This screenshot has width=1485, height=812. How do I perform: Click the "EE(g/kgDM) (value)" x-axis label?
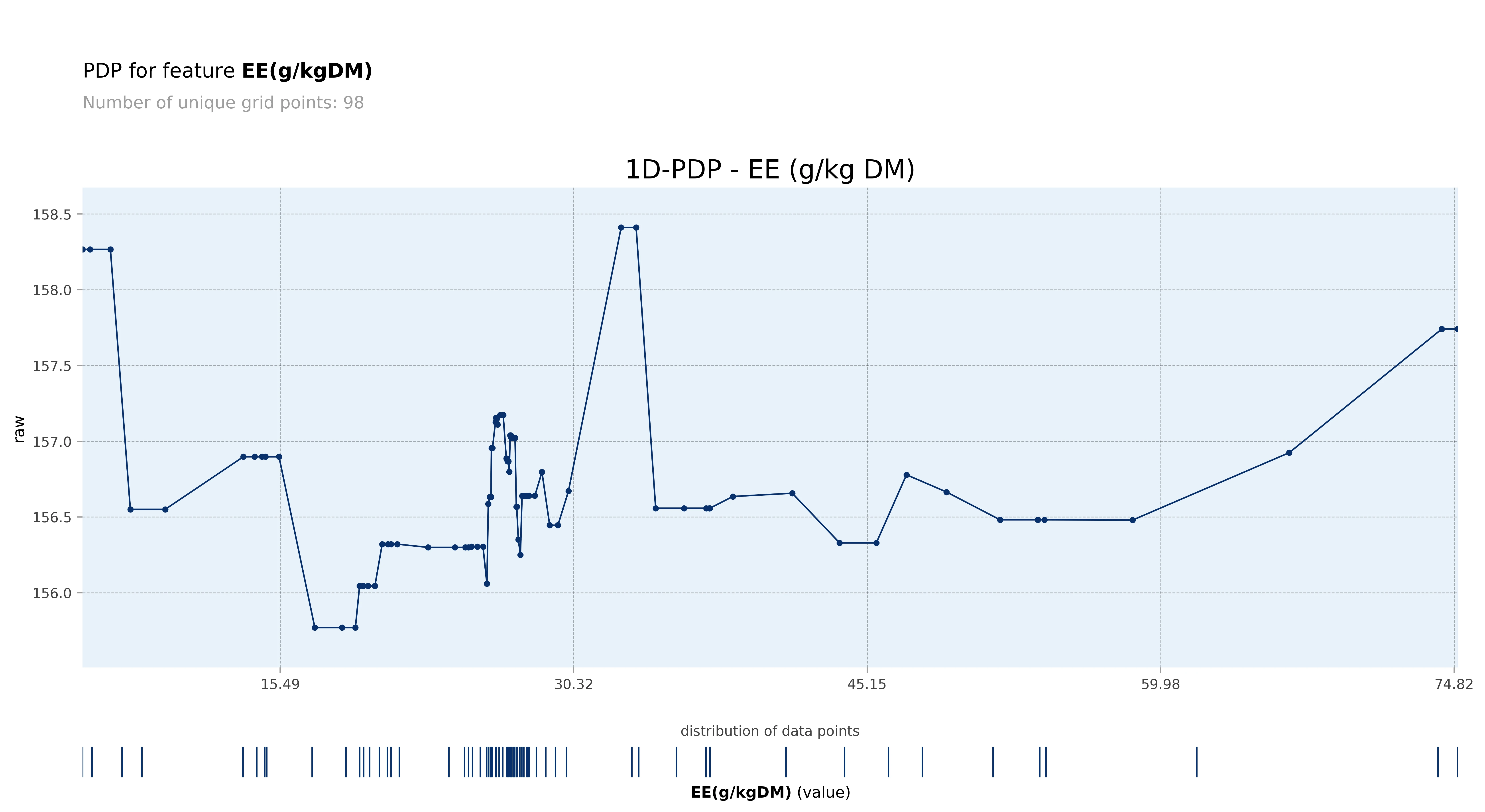(770, 792)
